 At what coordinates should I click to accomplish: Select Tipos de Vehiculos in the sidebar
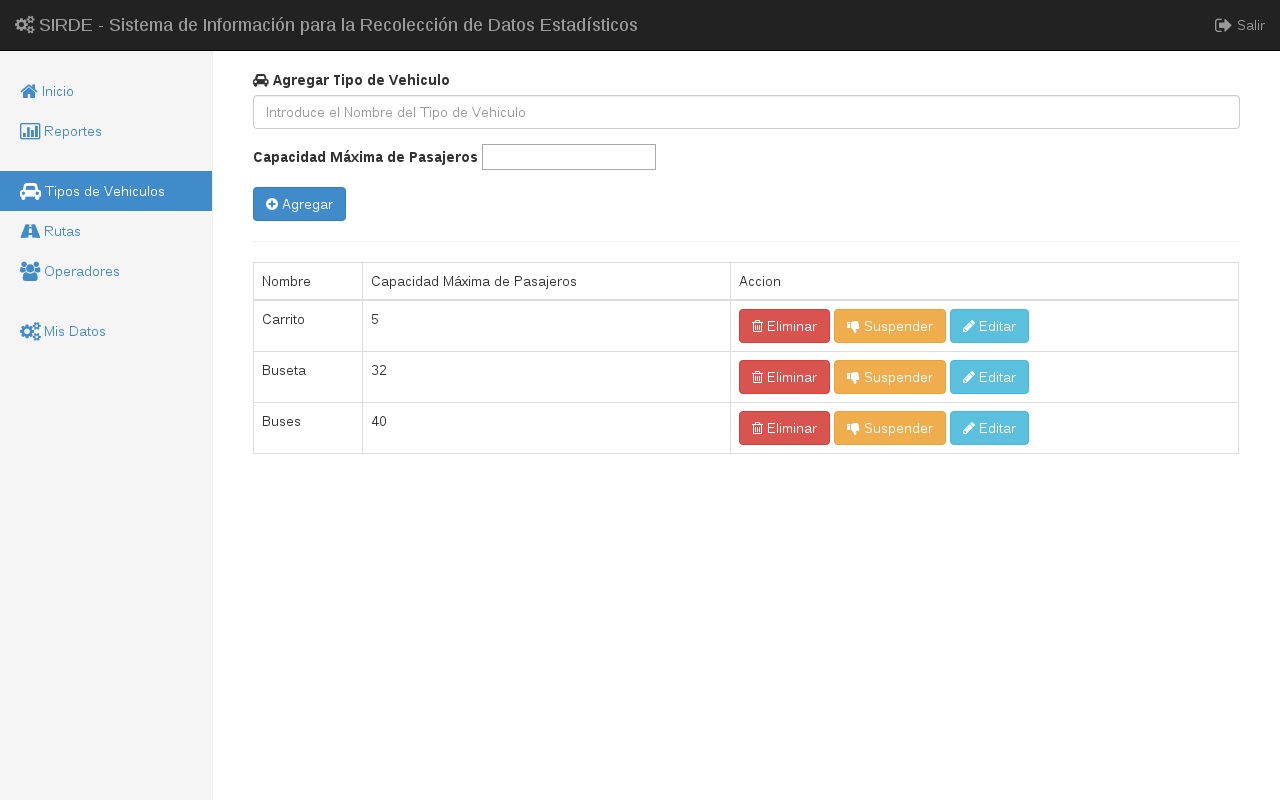point(106,191)
